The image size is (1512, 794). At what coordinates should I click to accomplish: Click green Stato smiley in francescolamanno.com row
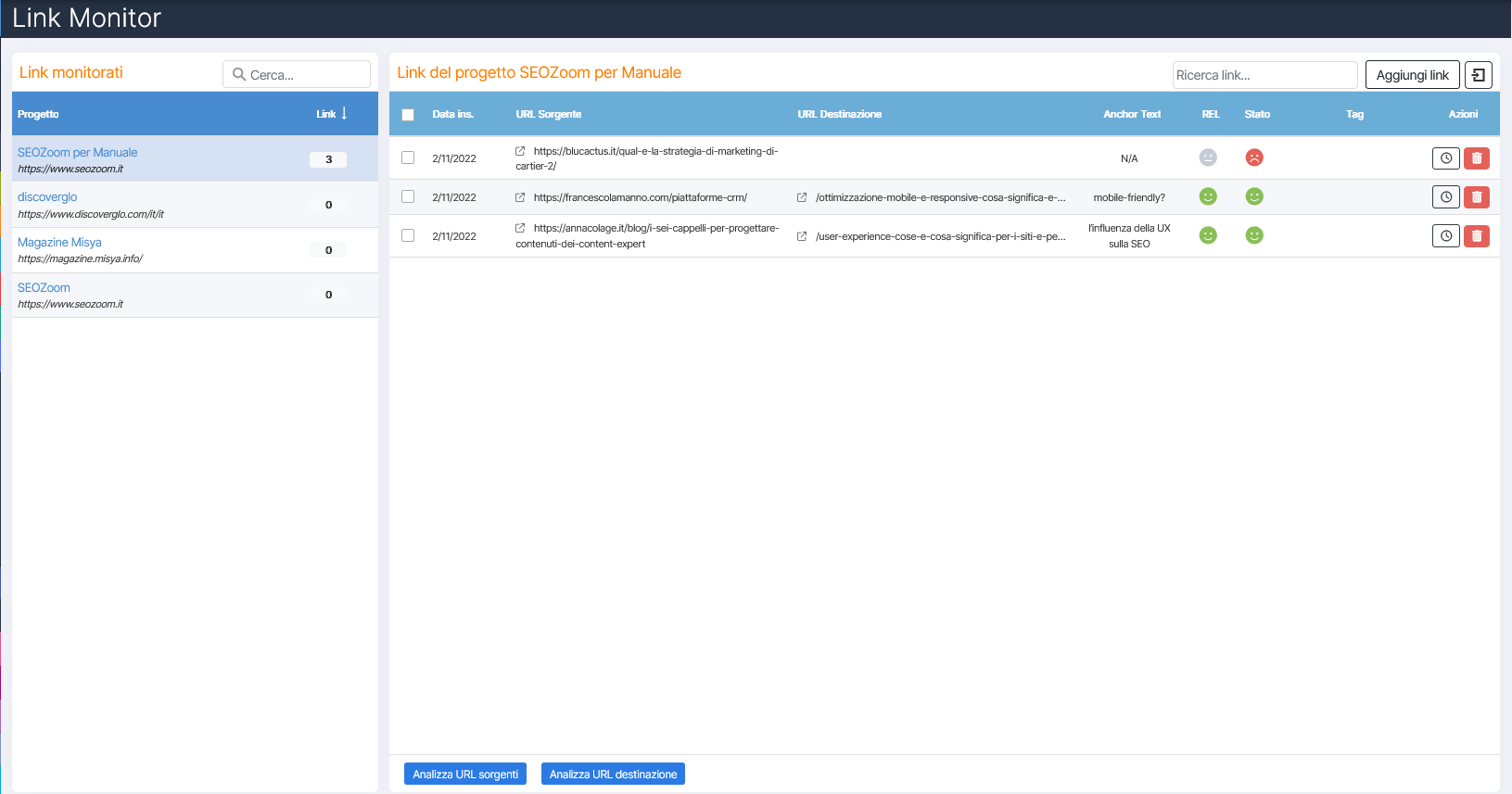tap(1254, 196)
